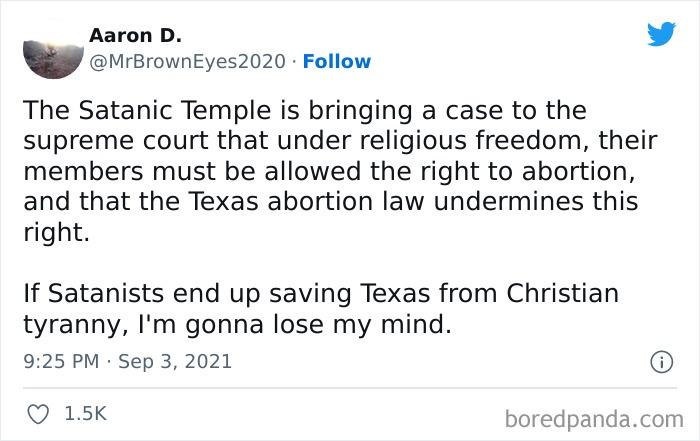Click the 1.5K likes count
Image resolution: width=700 pixels, height=441 pixels.
coord(86,412)
